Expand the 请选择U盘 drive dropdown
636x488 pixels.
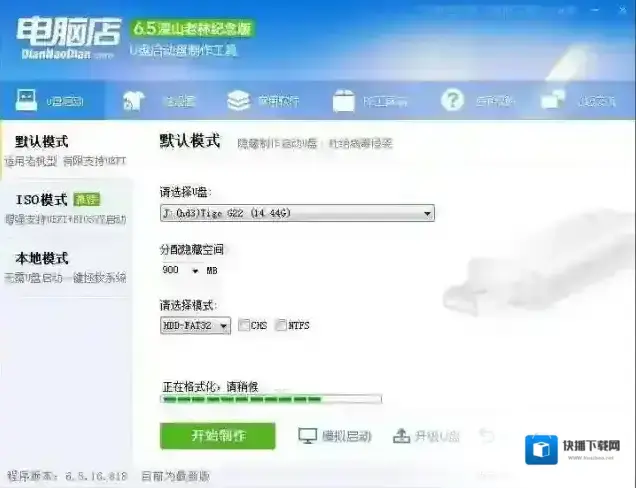[297, 213]
